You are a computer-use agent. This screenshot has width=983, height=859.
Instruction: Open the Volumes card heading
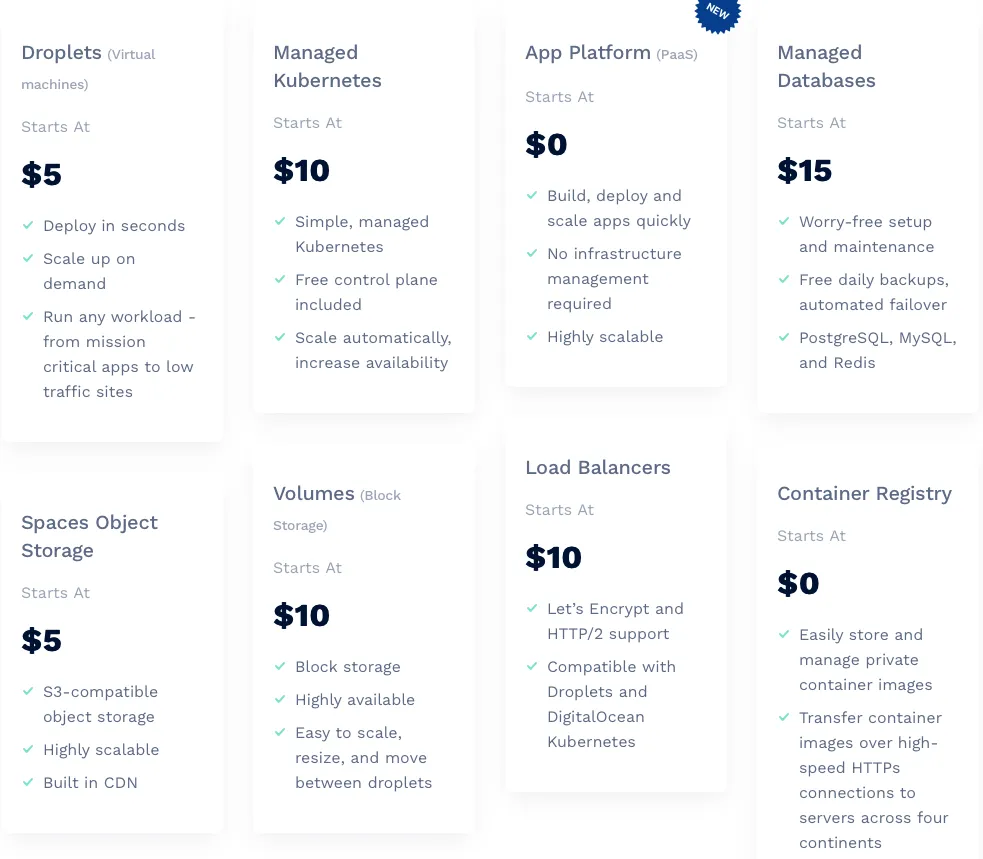[314, 494]
